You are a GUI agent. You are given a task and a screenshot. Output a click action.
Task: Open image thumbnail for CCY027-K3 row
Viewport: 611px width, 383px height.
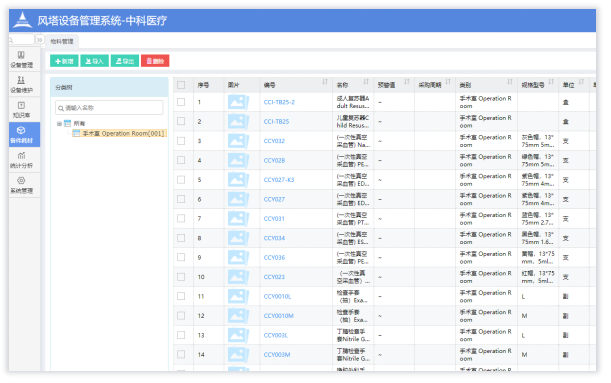tap(238, 180)
